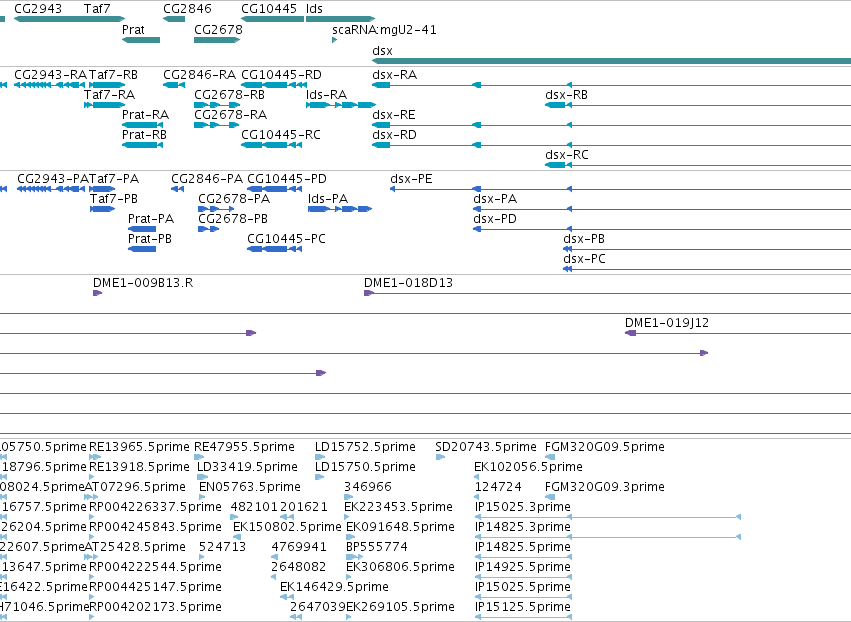Click the CG2943-RA transcript
The height and width of the screenshot is (622, 851).
point(49,85)
